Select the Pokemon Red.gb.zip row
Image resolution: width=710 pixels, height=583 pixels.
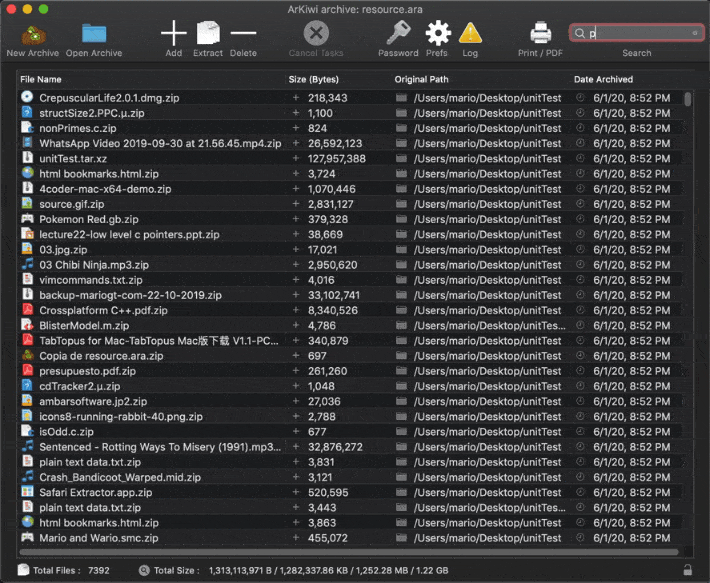click(x=89, y=219)
